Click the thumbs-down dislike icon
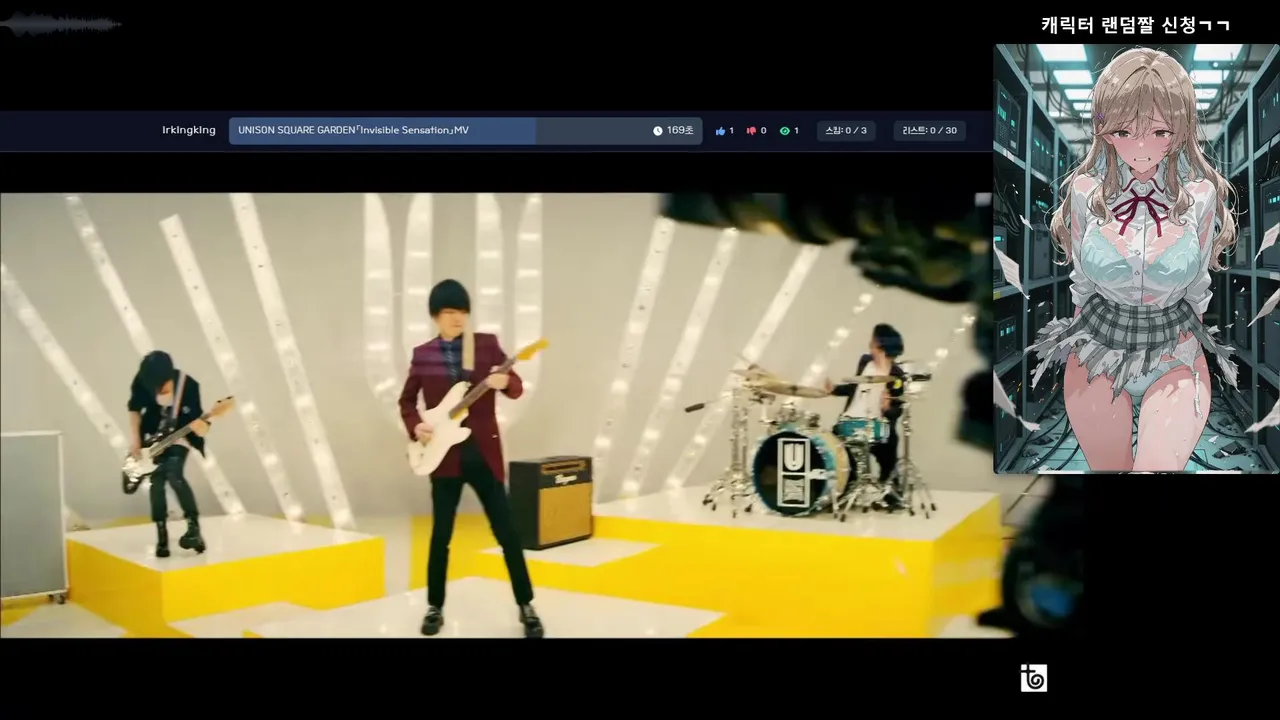 click(751, 131)
